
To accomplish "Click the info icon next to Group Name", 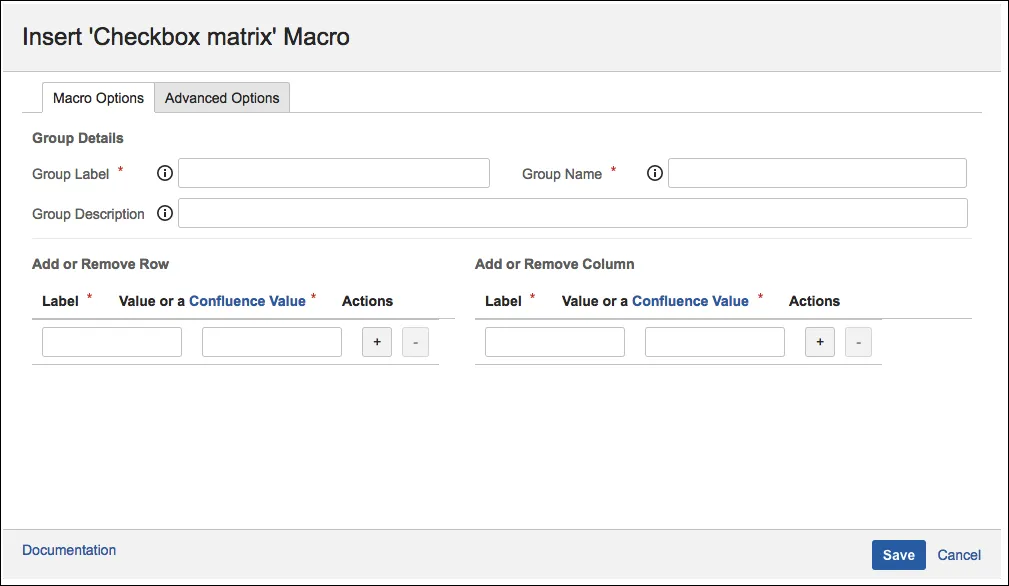I will point(654,173).
